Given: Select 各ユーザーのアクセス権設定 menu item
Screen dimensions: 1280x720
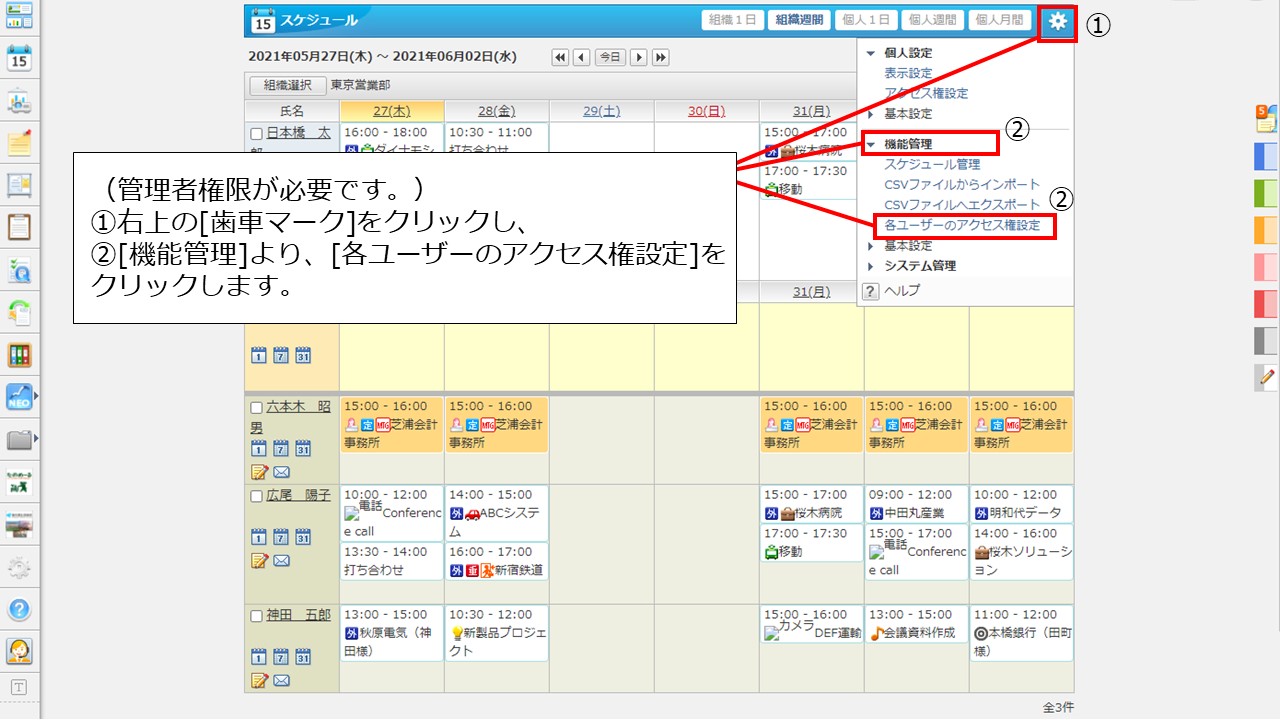Looking at the screenshot, I should click(962, 226).
